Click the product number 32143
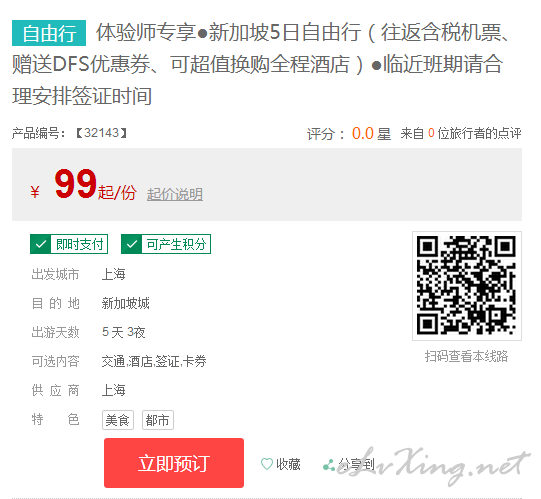This screenshot has height=499, width=541. 101,133
